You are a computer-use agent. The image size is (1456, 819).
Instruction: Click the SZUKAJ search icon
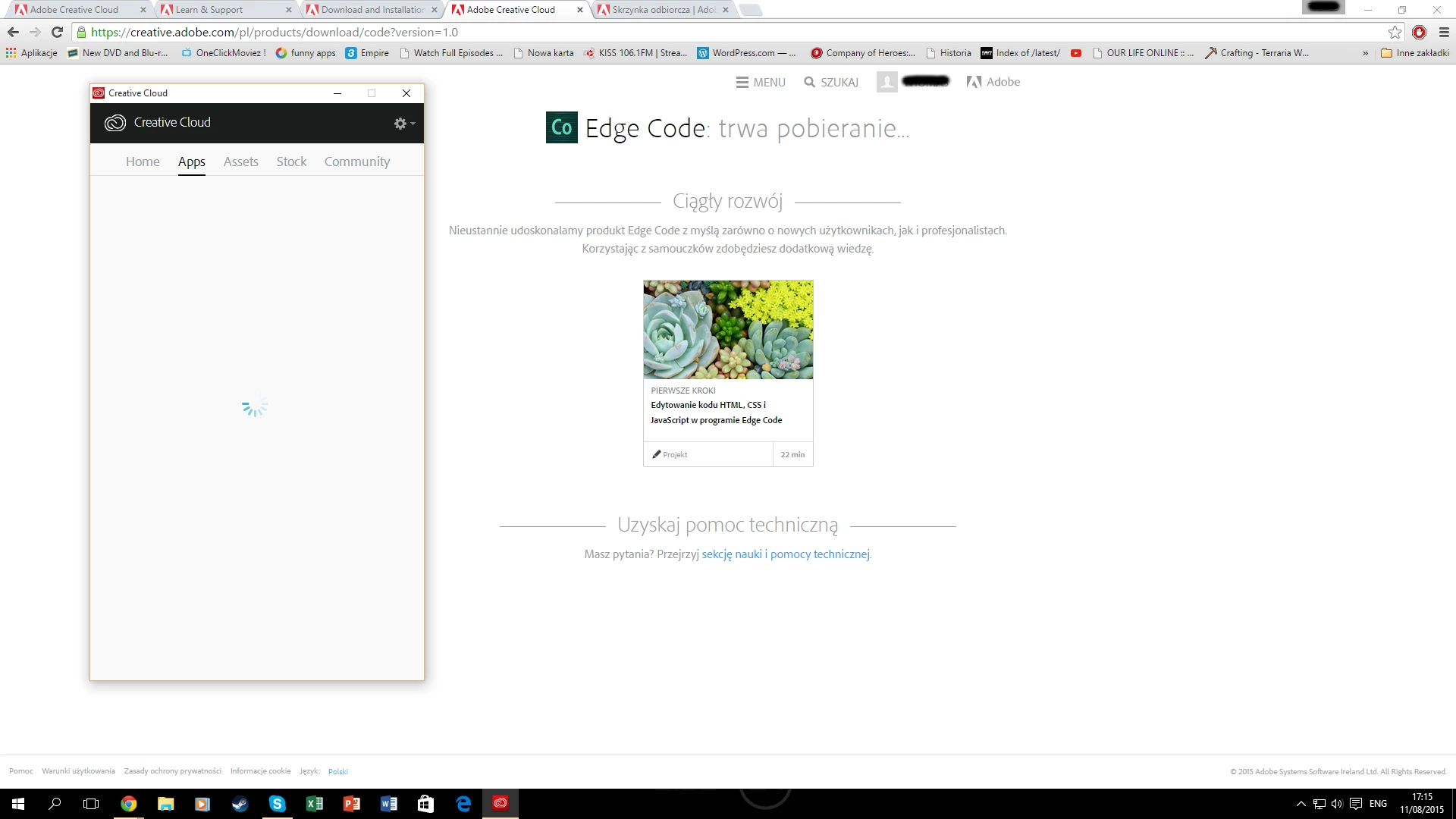click(810, 82)
